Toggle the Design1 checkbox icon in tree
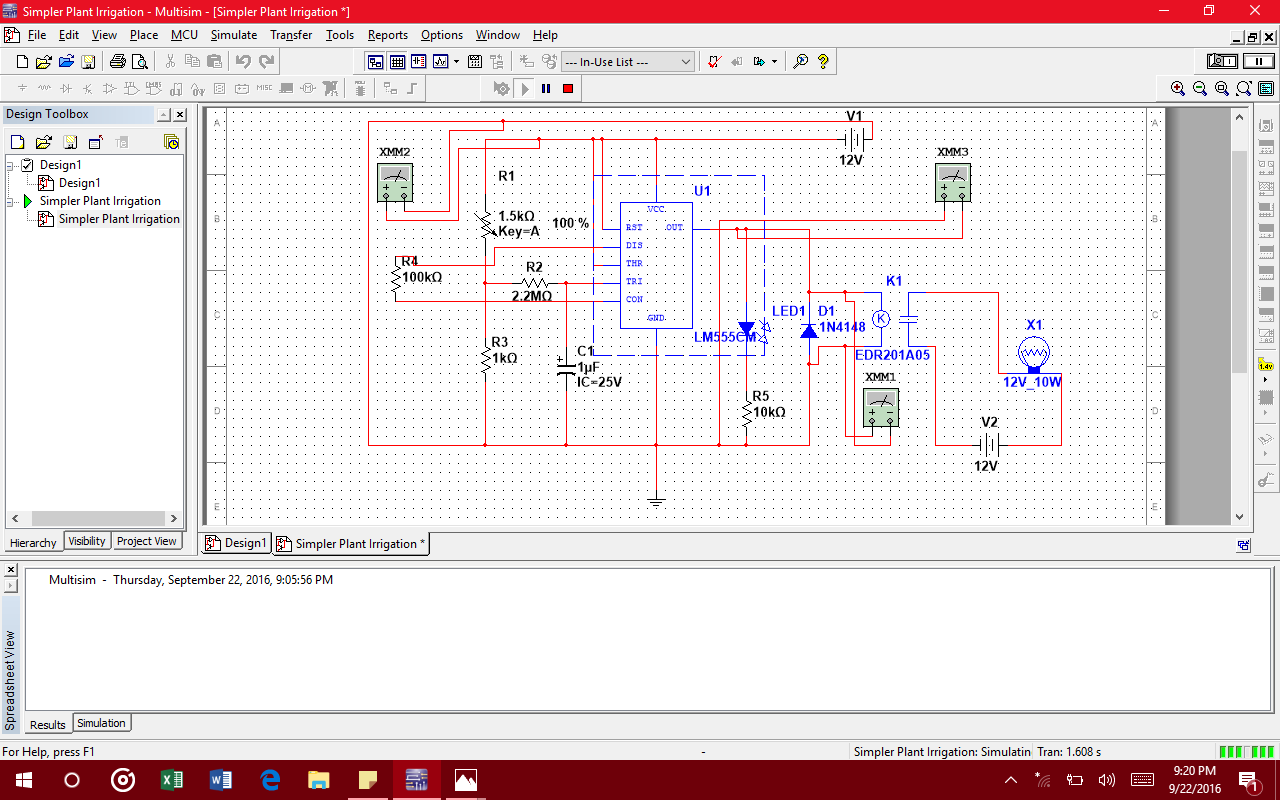Image resolution: width=1280 pixels, height=800 pixels. (x=28, y=165)
